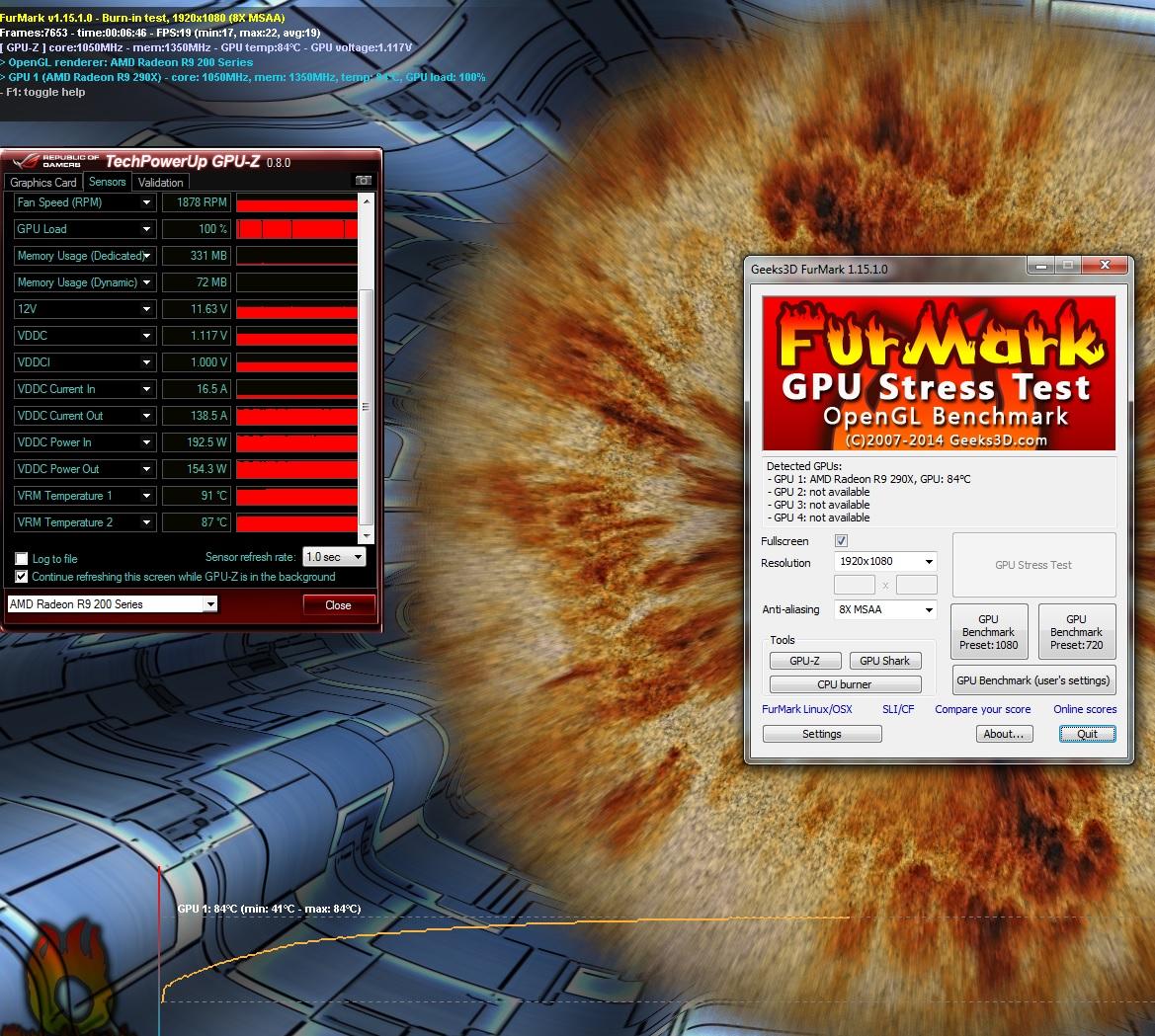1155x1036 pixels.
Task: Open the VDDCI sensor dropdown
Action: coord(146,362)
